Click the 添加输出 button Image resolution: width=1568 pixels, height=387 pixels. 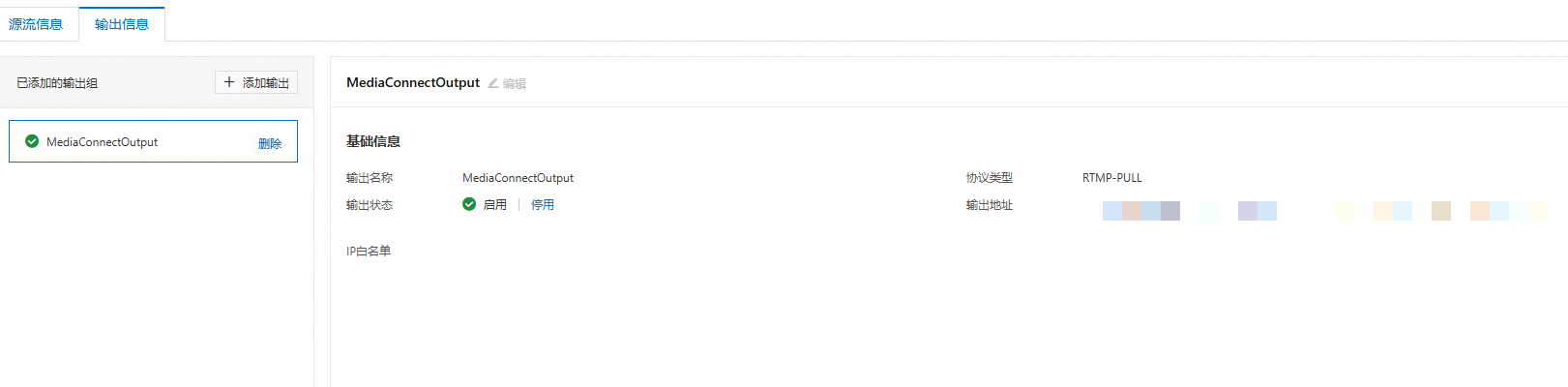coord(256,83)
